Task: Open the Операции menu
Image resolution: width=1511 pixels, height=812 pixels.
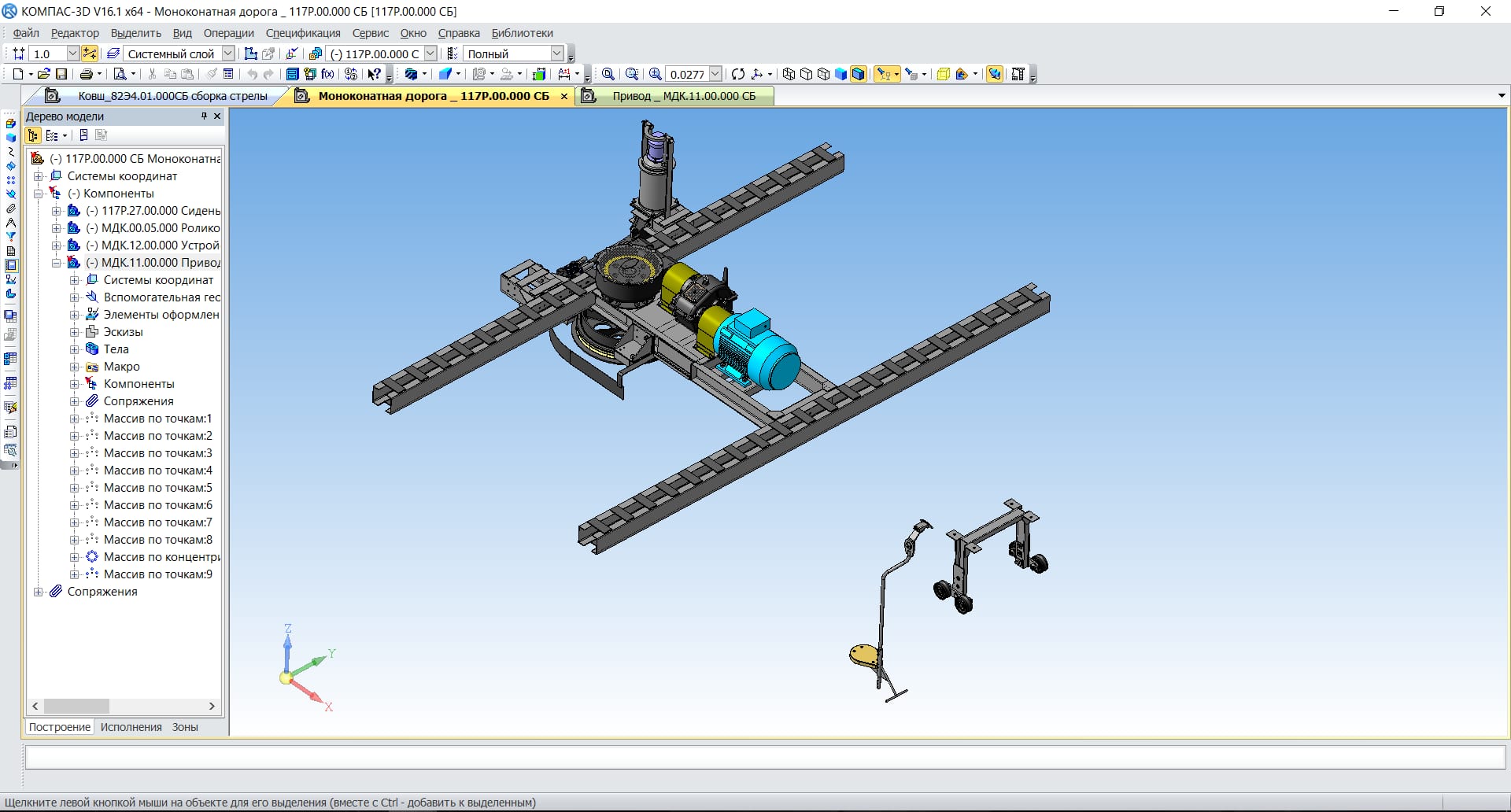Action: pyautogui.click(x=228, y=33)
